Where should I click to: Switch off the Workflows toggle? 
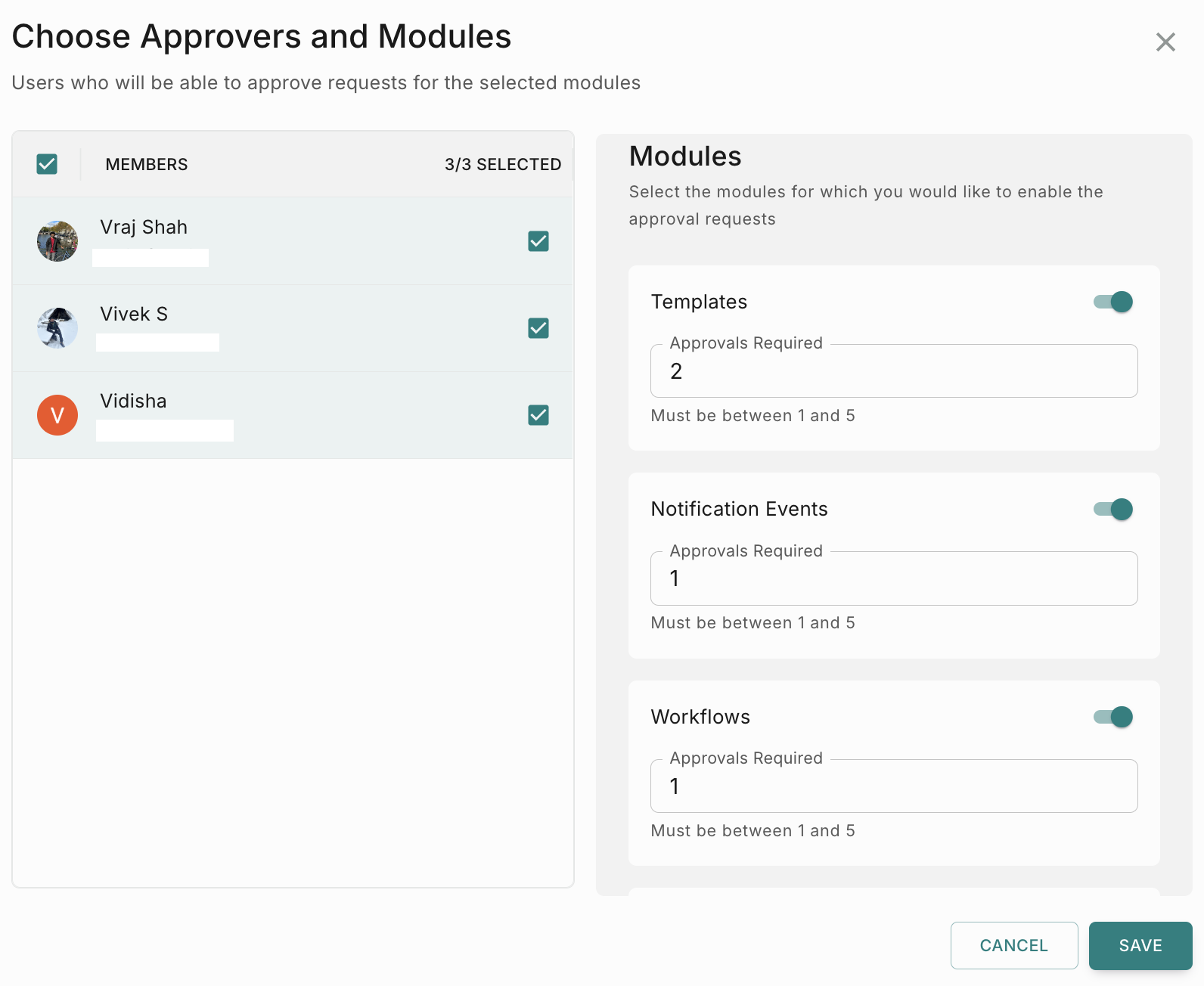click(1113, 717)
